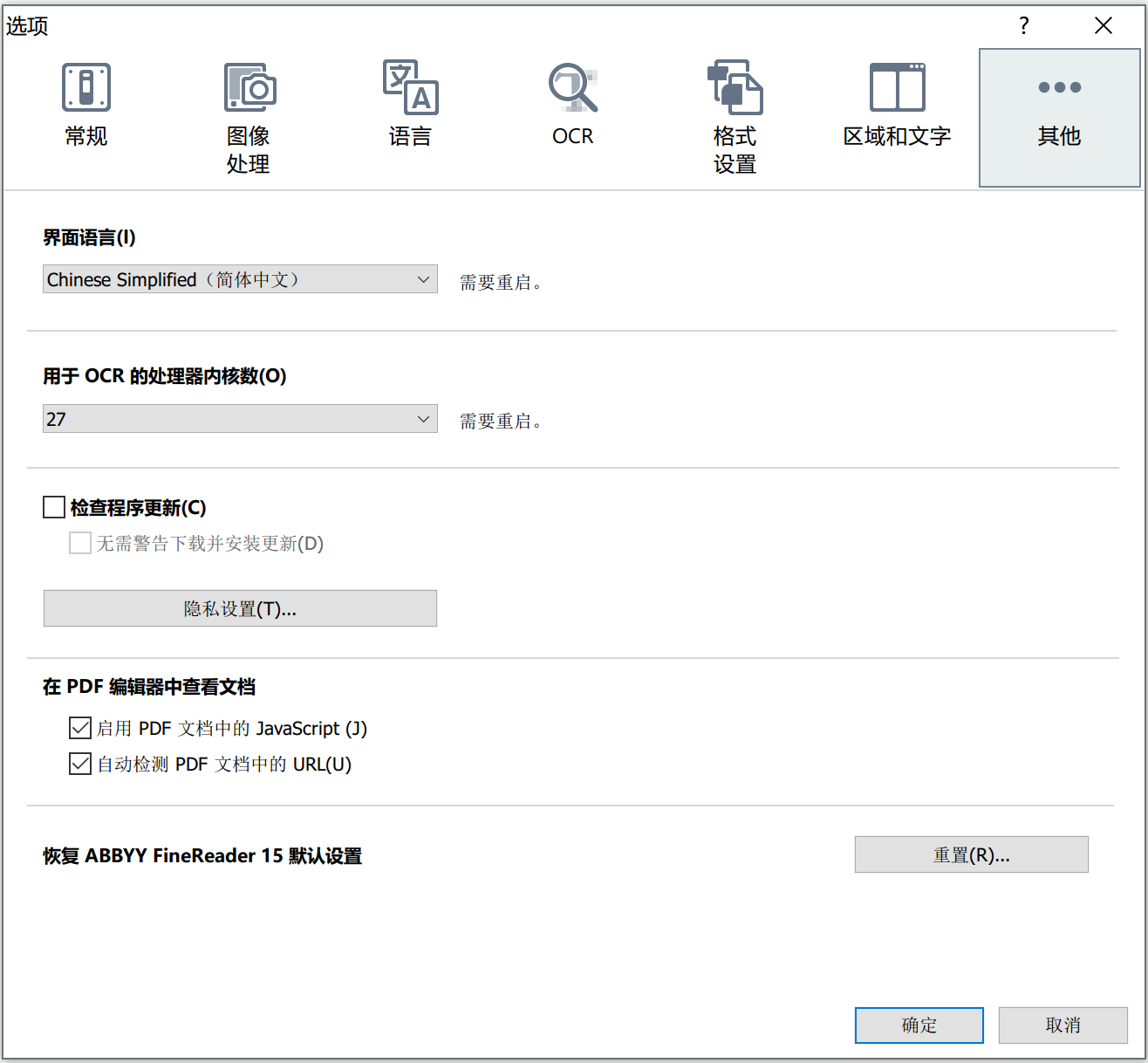The width and height of the screenshot is (1148, 1063).
Task: Switch to the 常规 tab label
Action: point(86,136)
